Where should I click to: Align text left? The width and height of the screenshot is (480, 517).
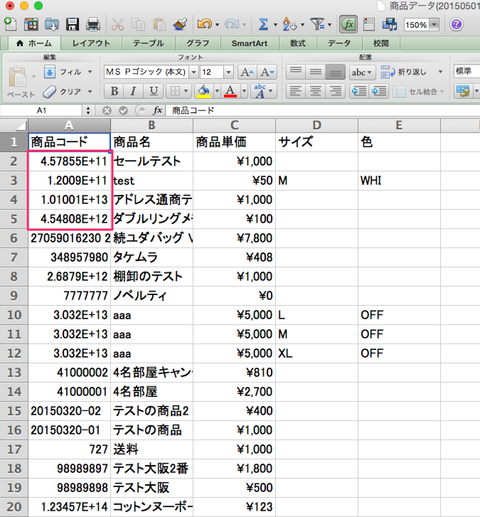click(x=296, y=91)
